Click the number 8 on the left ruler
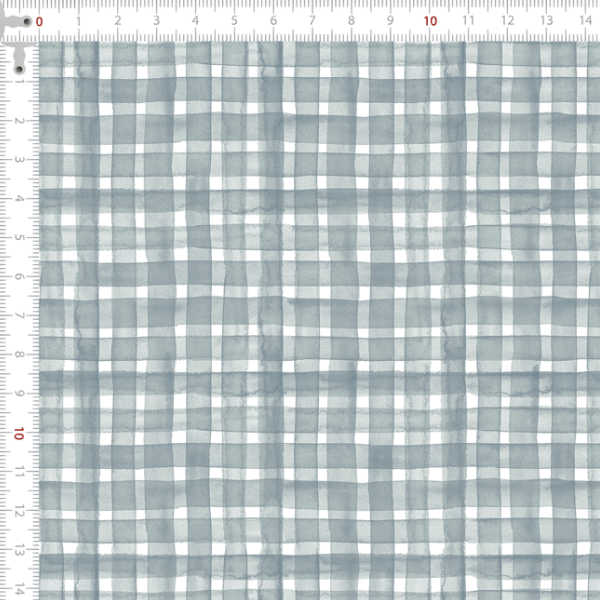 pos(19,355)
